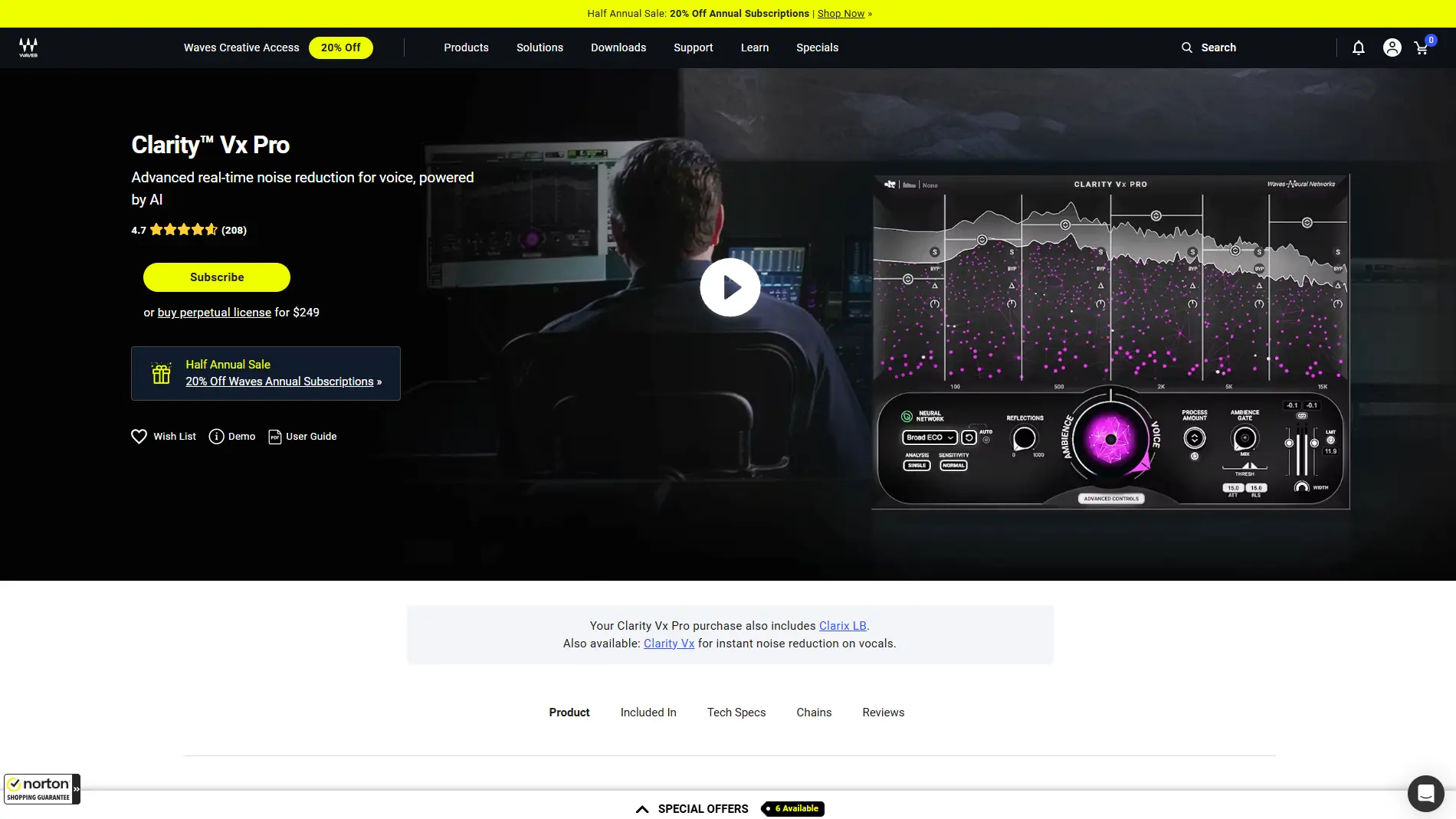Image resolution: width=1456 pixels, height=819 pixels.
Task: Click the yellow Subscribe button
Action: click(x=217, y=277)
